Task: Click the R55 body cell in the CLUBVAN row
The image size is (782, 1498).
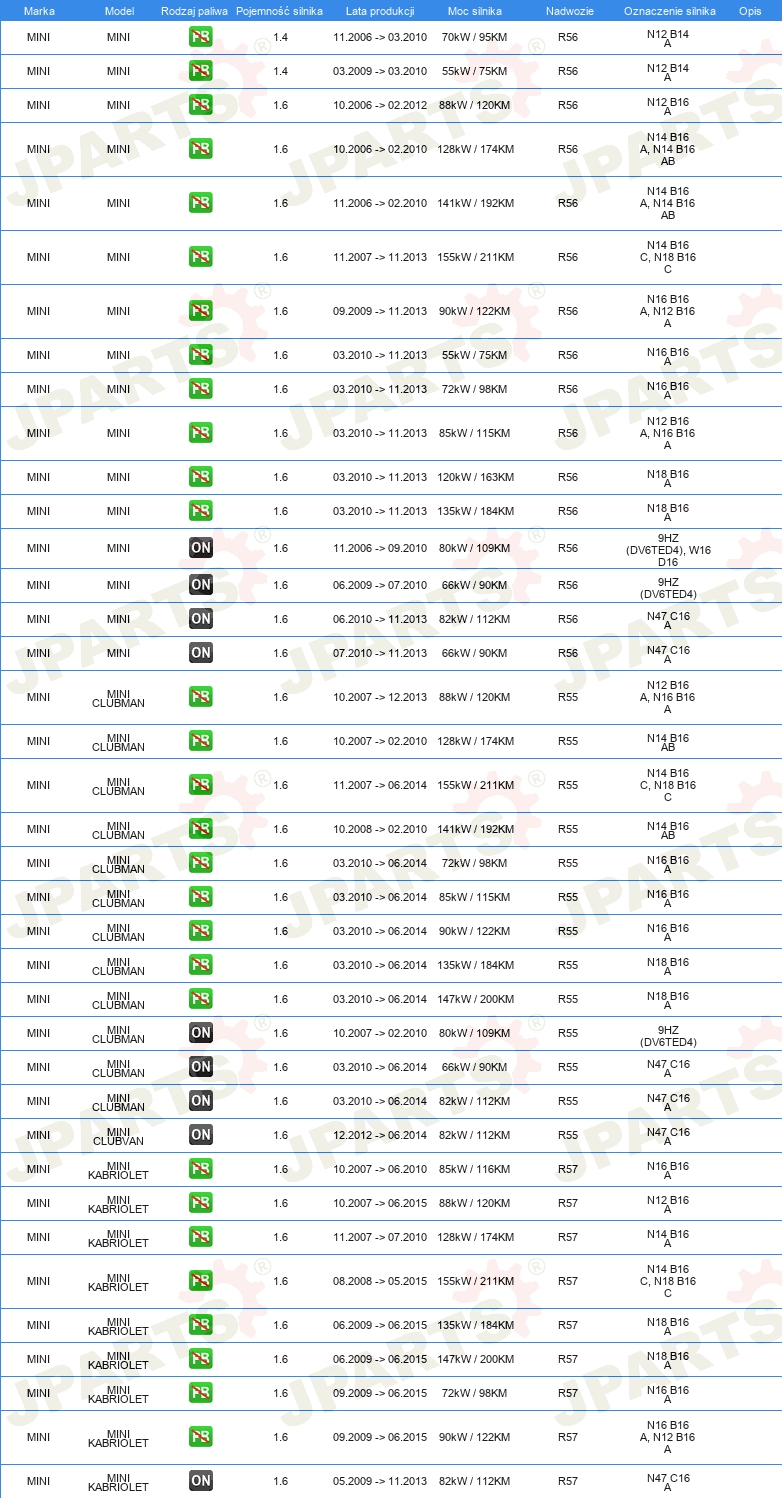Action: 568,1135
